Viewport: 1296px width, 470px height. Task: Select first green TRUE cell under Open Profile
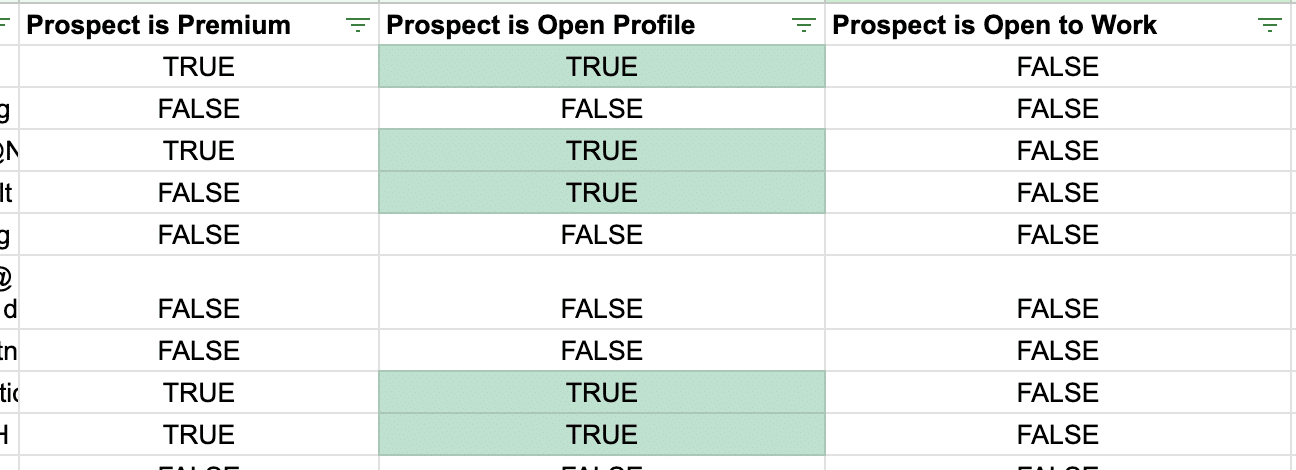(x=601, y=67)
